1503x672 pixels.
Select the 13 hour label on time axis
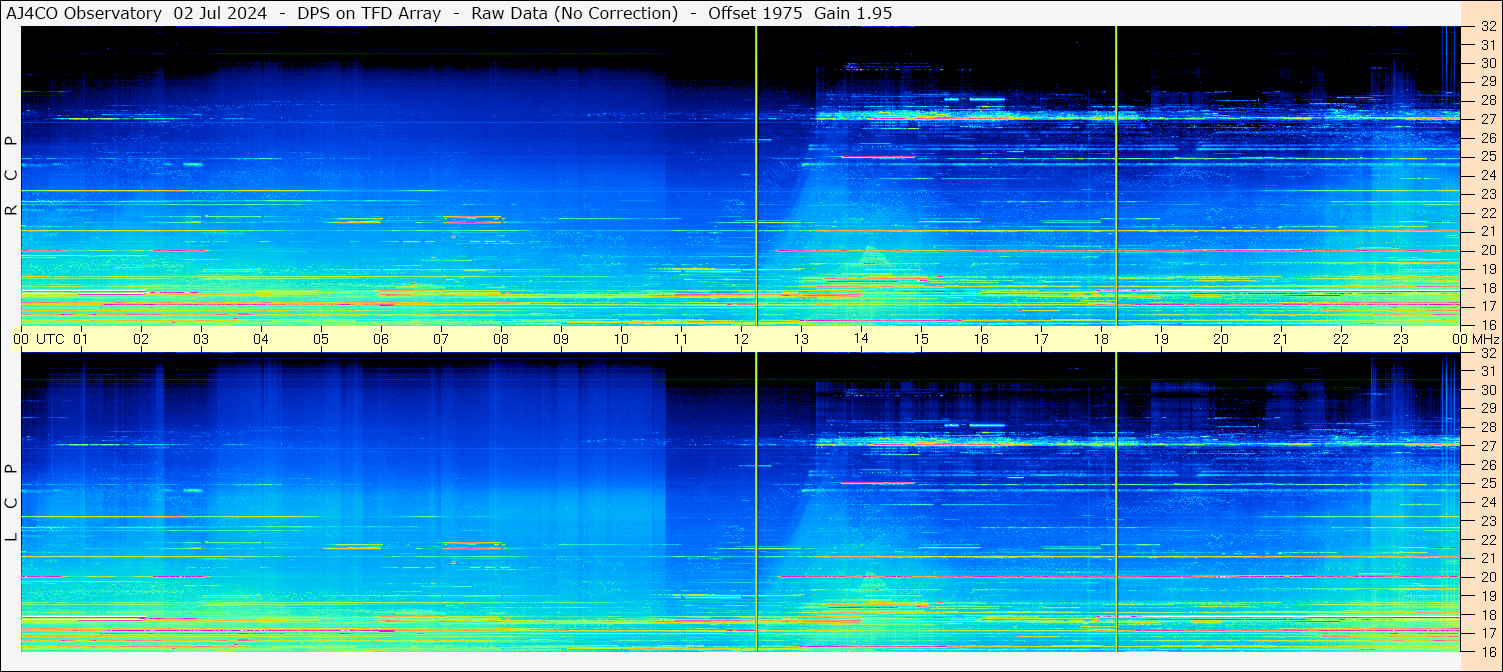coord(801,340)
